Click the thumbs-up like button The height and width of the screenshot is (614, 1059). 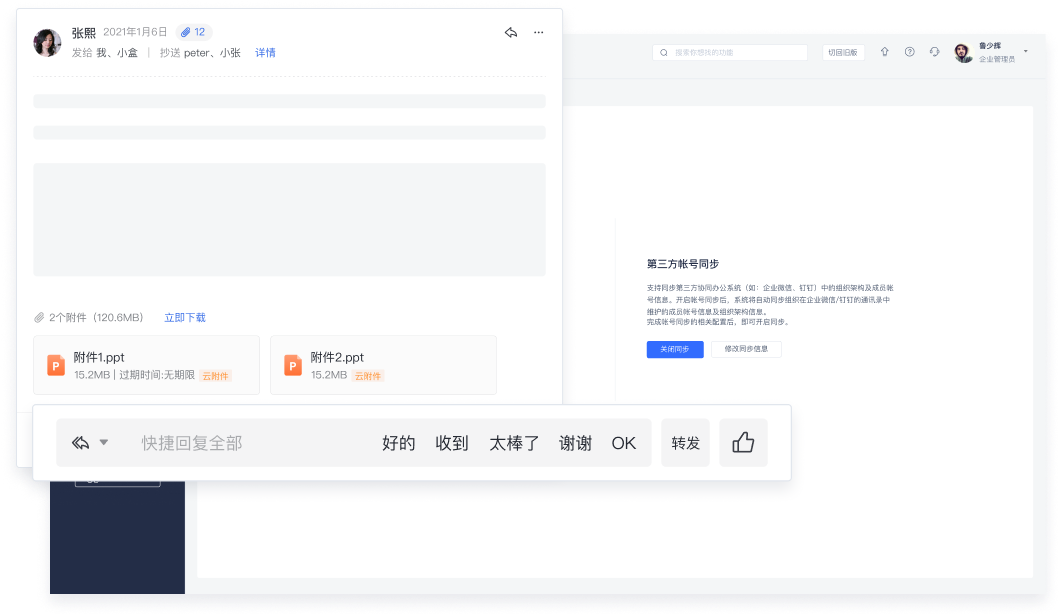pyautogui.click(x=743, y=443)
